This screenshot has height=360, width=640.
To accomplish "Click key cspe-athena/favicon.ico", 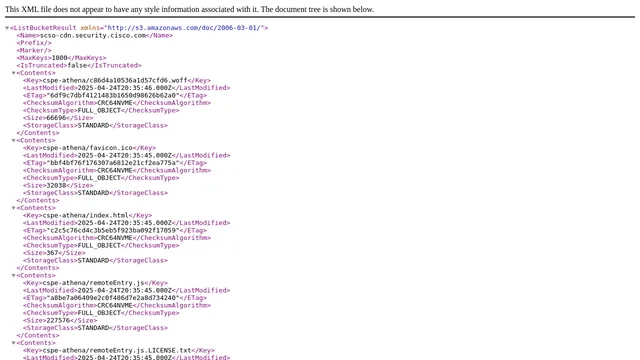I will tap(88, 148).
